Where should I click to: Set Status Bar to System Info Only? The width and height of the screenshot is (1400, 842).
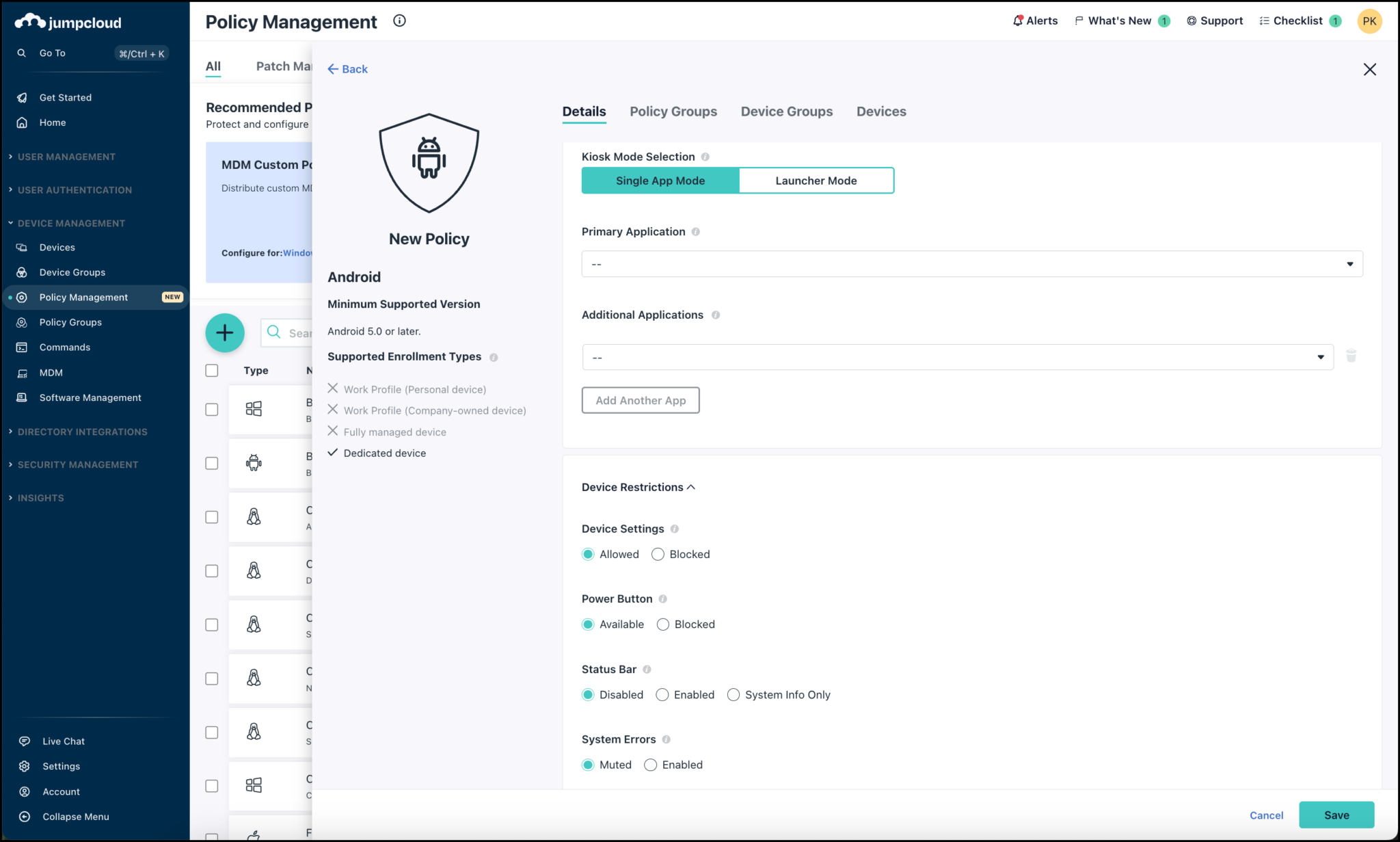click(x=733, y=695)
